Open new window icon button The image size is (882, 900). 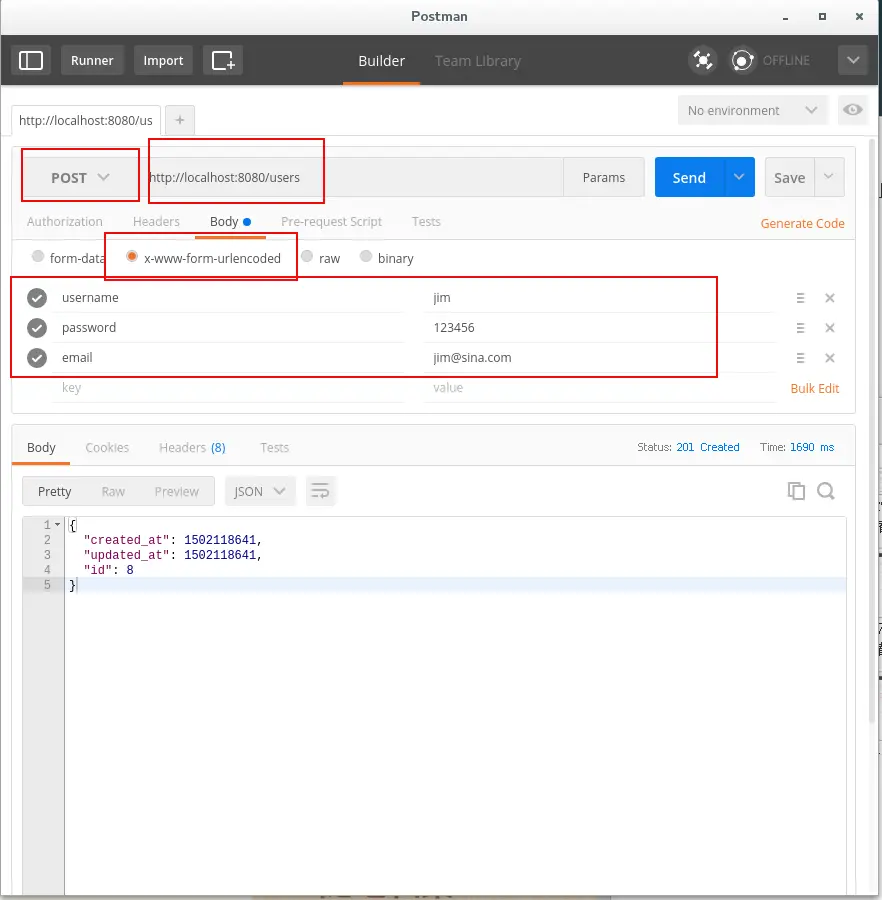point(223,60)
